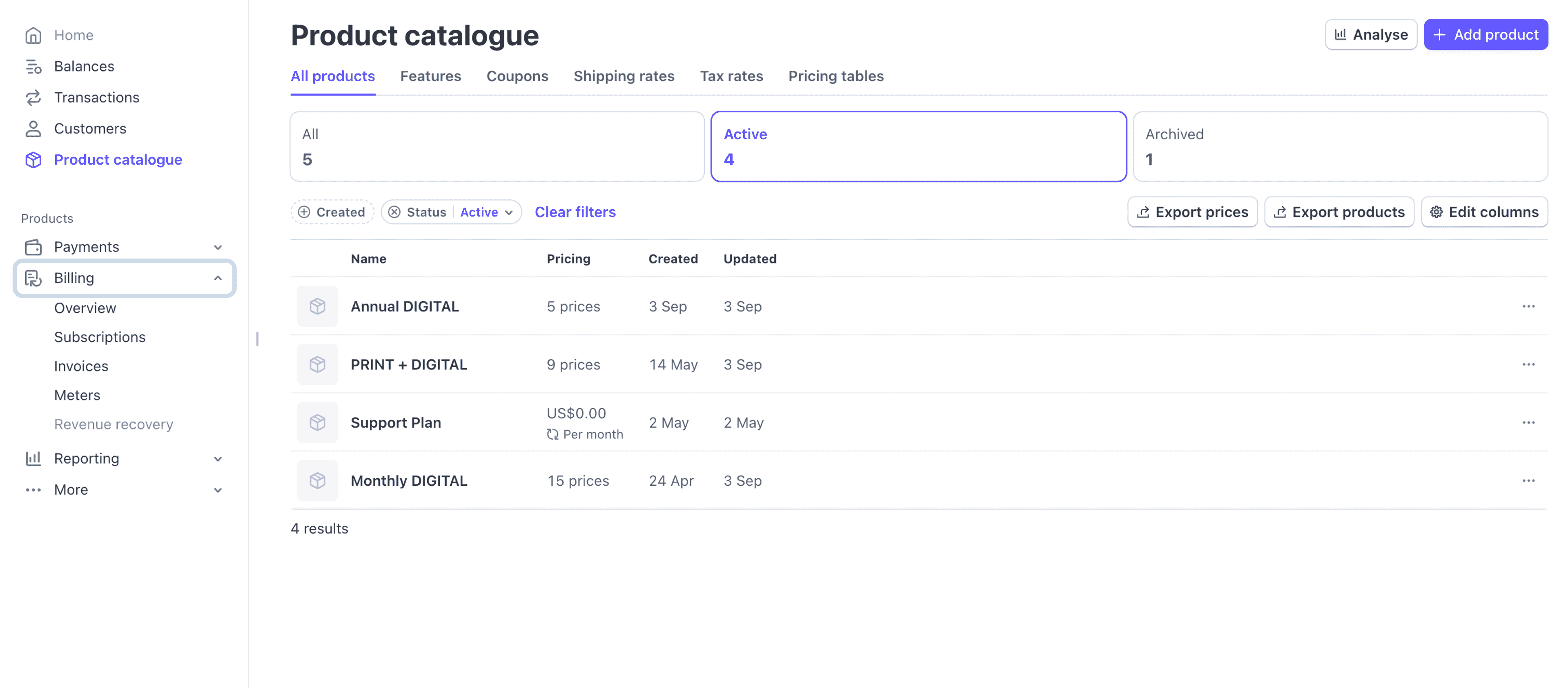Viewport: 1568px width, 688px height.
Task: Click the chart icon in Analyse button
Action: point(1340,35)
